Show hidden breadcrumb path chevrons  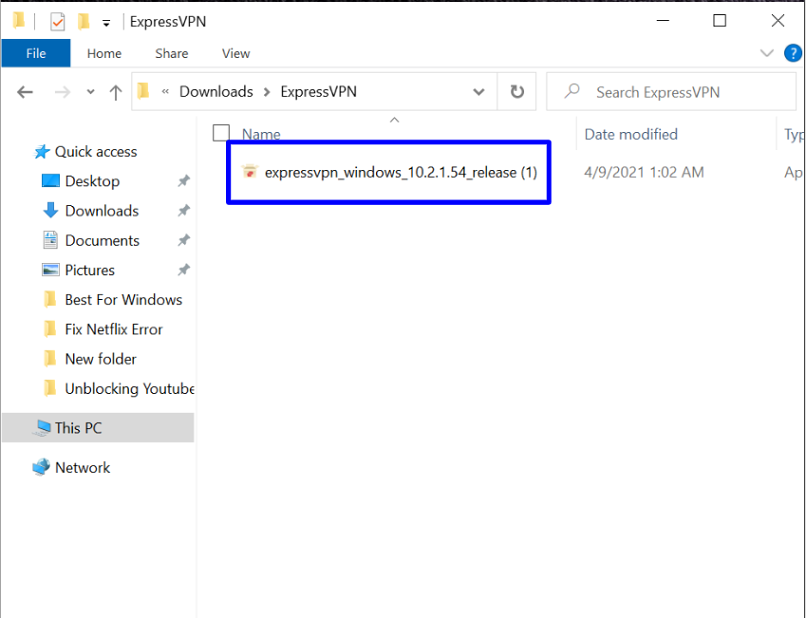pos(165,92)
